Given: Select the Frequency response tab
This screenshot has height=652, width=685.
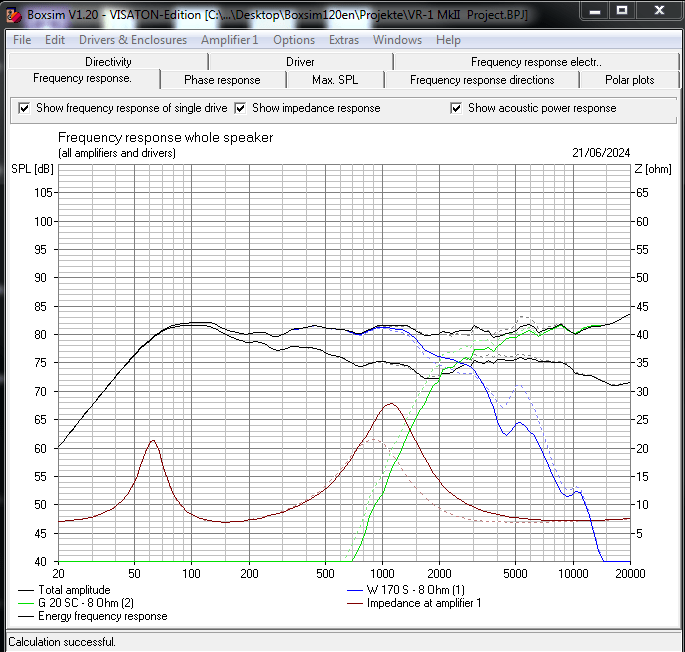Looking at the screenshot, I should [82, 78].
